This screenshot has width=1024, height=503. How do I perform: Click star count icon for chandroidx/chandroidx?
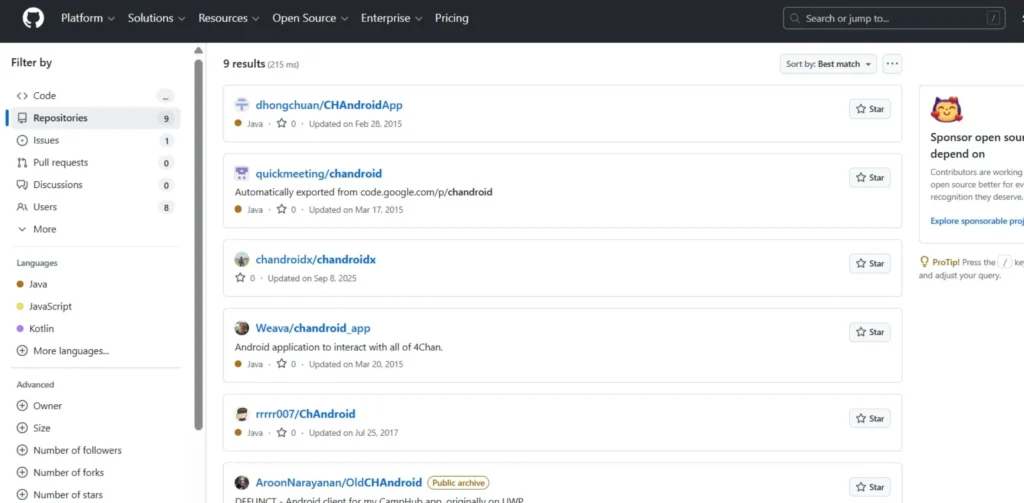[x=240, y=278]
